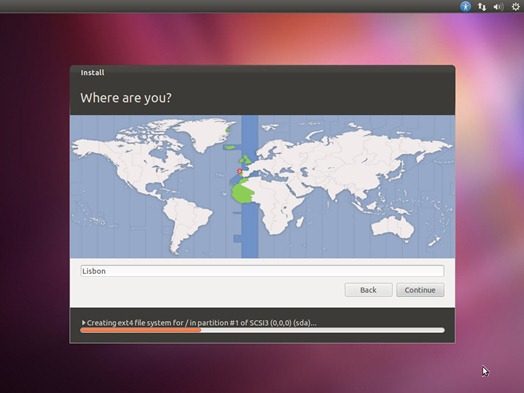Click the 'Creating ext4 file system' status text
The width and height of the screenshot is (524, 393).
pos(202,323)
